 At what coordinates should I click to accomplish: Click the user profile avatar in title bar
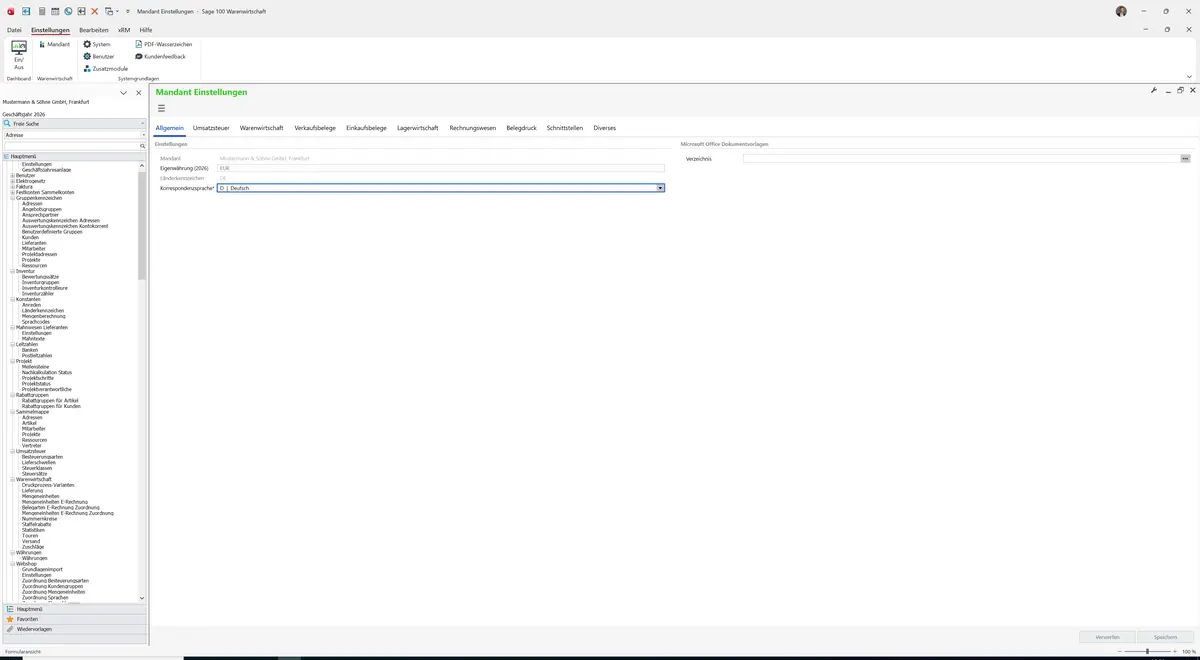click(x=1121, y=11)
